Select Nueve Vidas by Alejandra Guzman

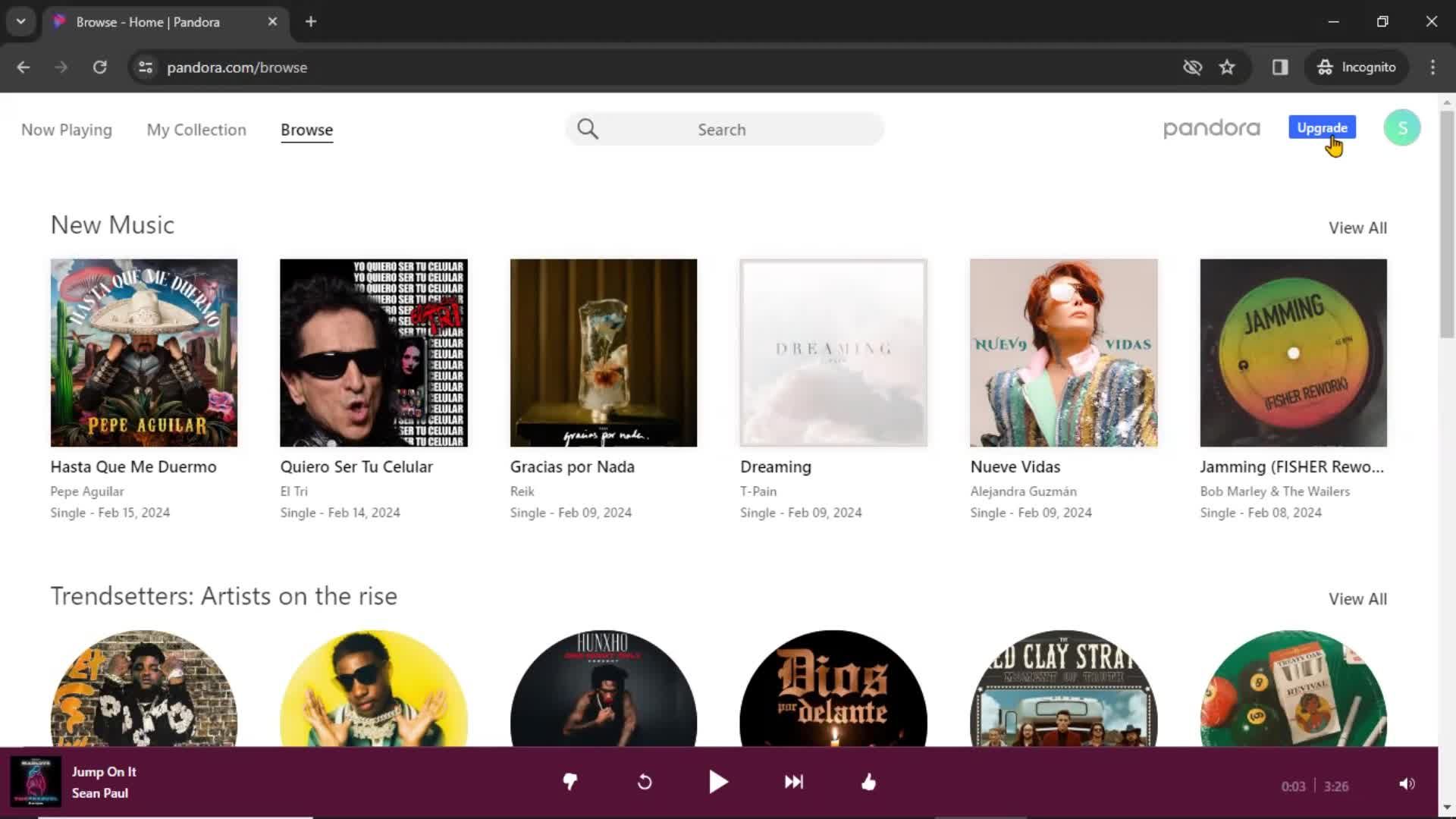(x=1063, y=352)
